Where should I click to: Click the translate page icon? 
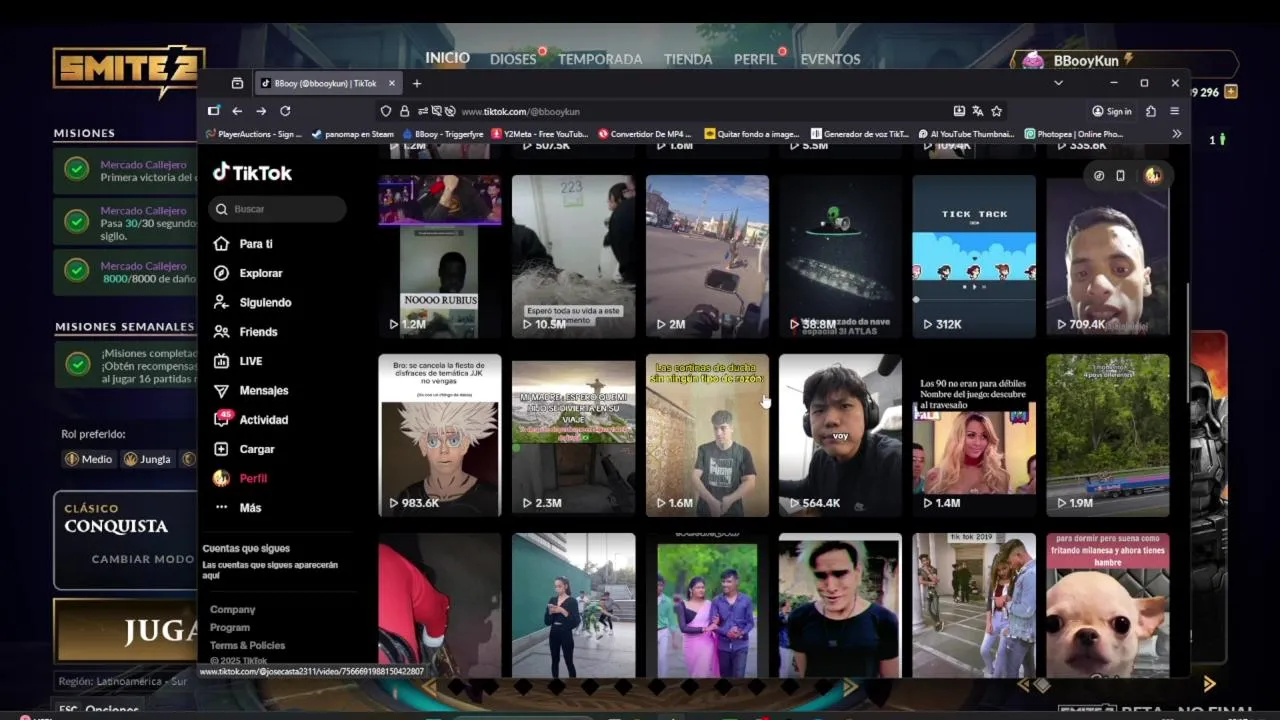point(978,111)
